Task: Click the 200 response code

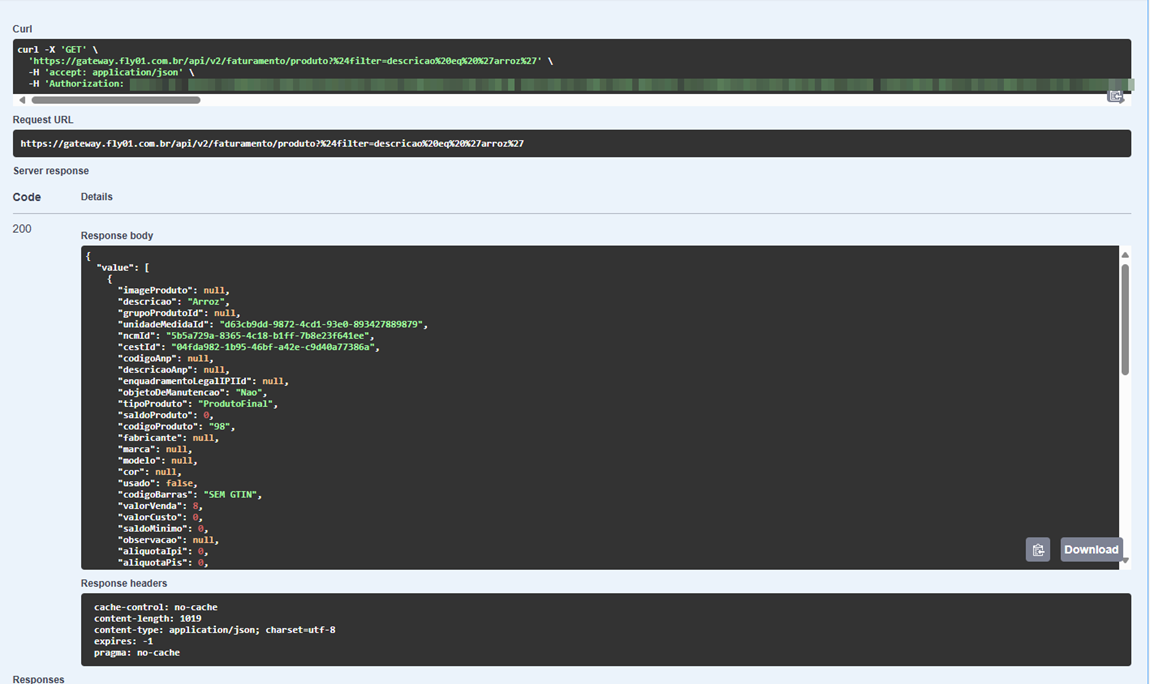Action: click(x=22, y=229)
